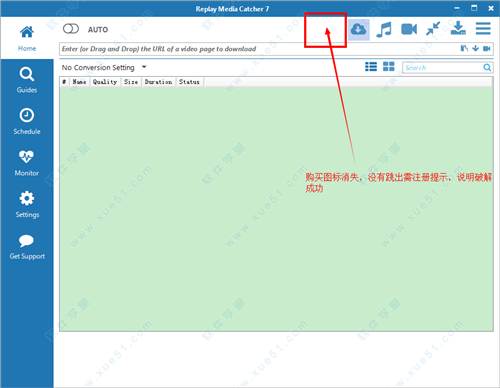Switch to grid thumbnail view

coord(389,67)
